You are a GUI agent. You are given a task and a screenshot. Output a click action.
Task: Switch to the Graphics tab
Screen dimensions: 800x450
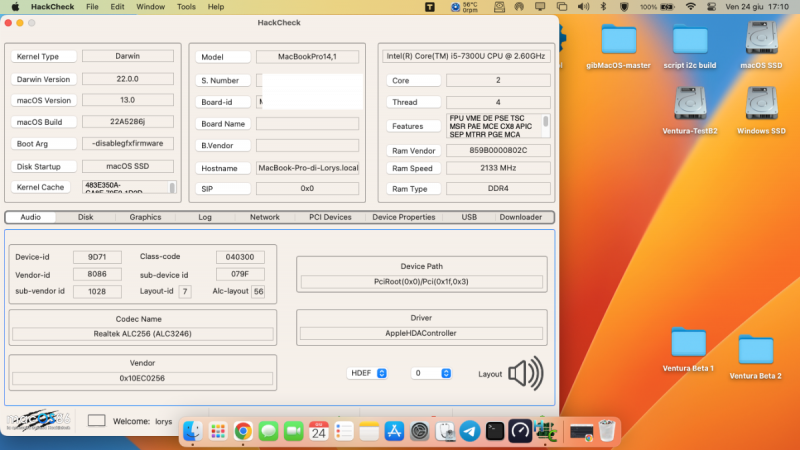coord(145,217)
